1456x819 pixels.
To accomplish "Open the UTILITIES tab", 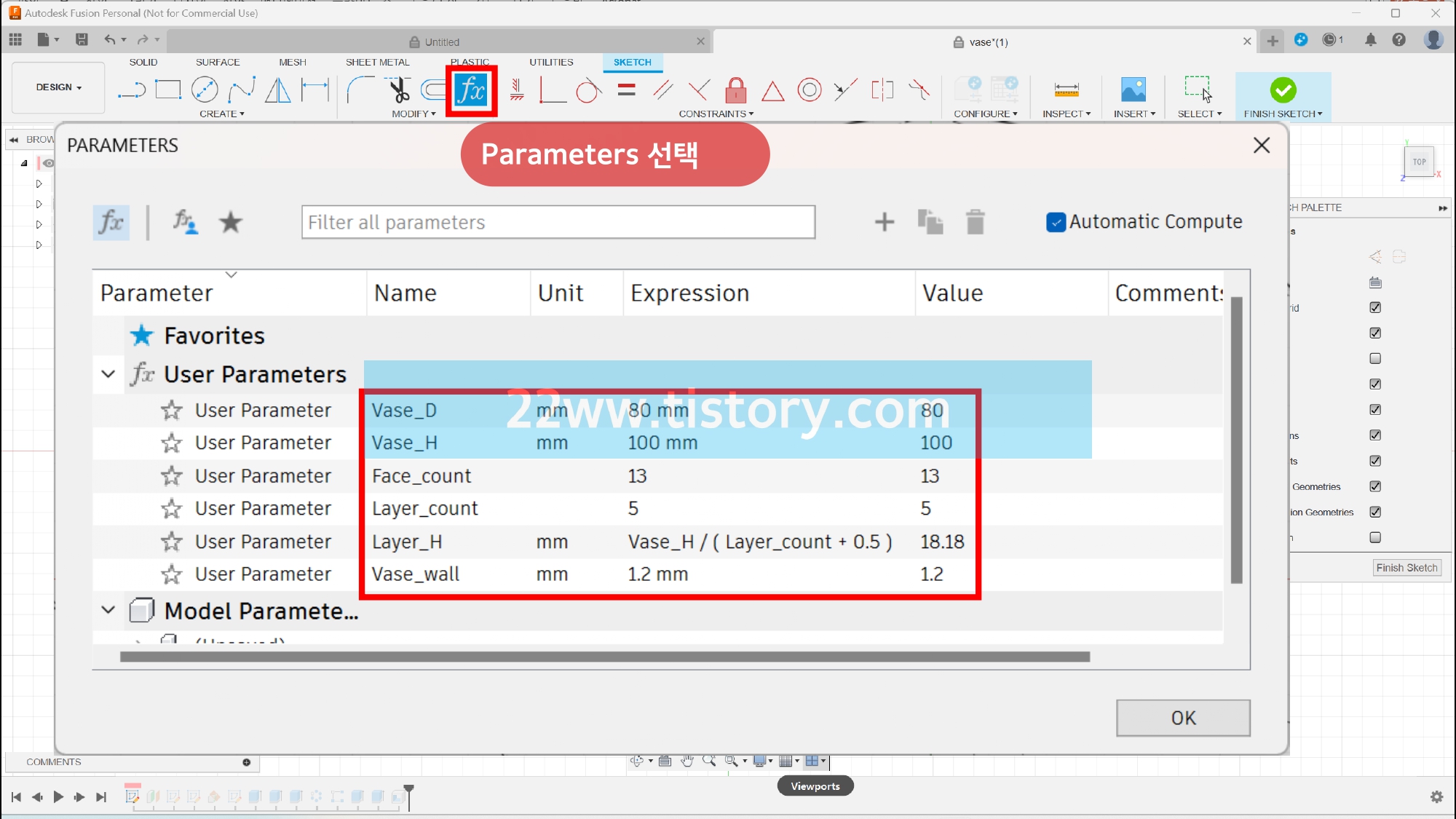I will tap(551, 62).
